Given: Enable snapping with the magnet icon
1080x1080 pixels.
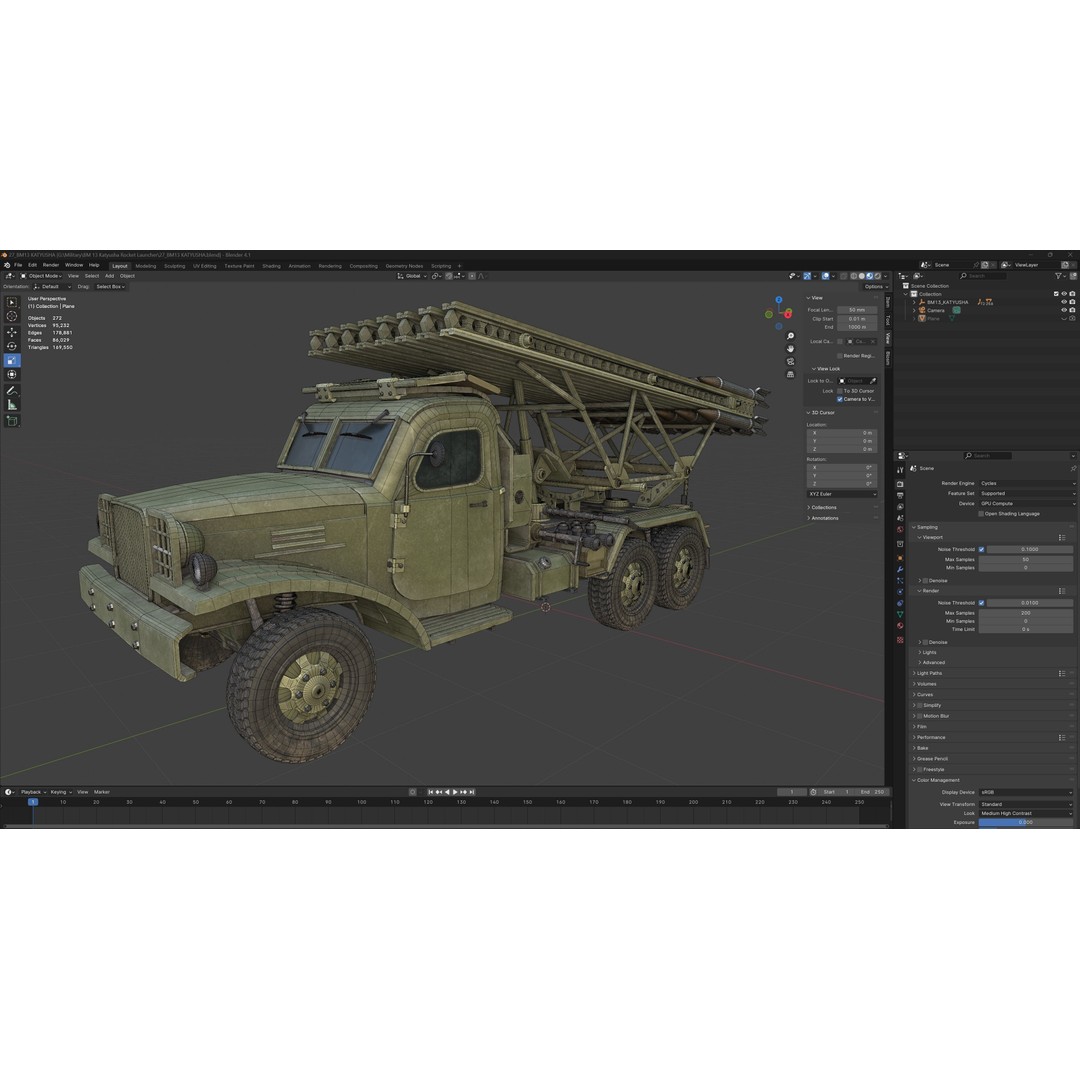Looking at the screenshot, I should point(807,275).
